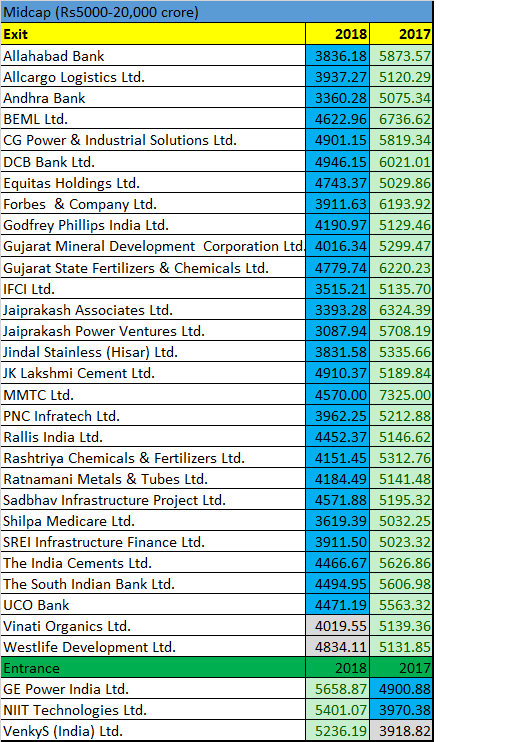Image resolution: width=511 pixels, height=742 pixels.
Task: Click Vinati Organics grey value 4019.55
Action: (338, 626)
